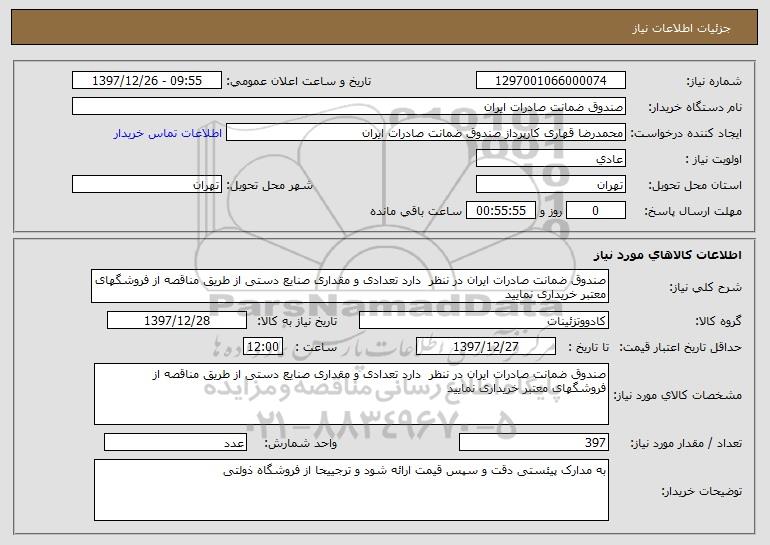Select the مشخصات کالای مورد نیاز text box
Screen dimensions: 770x545
[351, 394]
